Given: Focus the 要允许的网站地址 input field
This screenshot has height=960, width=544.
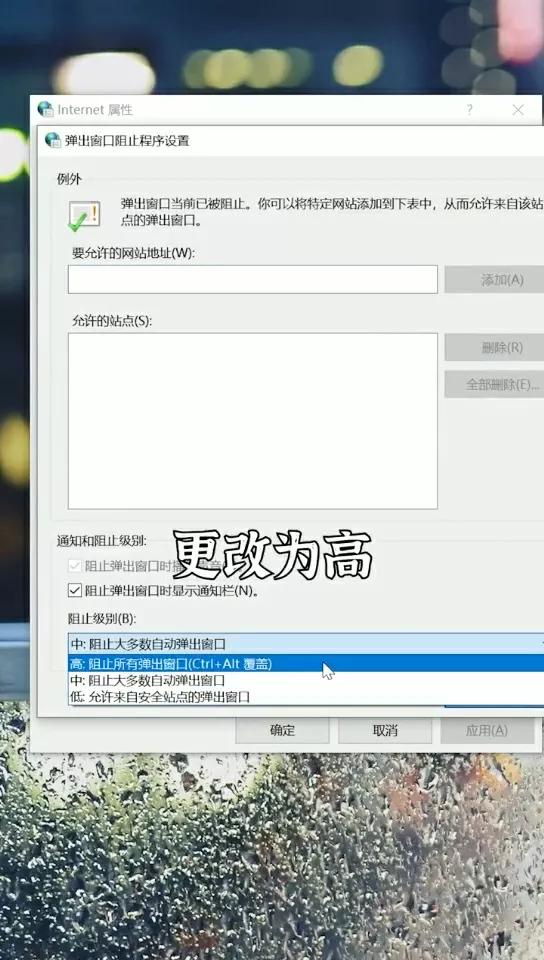Looking at the screenshot, I should pyautogui.click(x=253, y=279).
